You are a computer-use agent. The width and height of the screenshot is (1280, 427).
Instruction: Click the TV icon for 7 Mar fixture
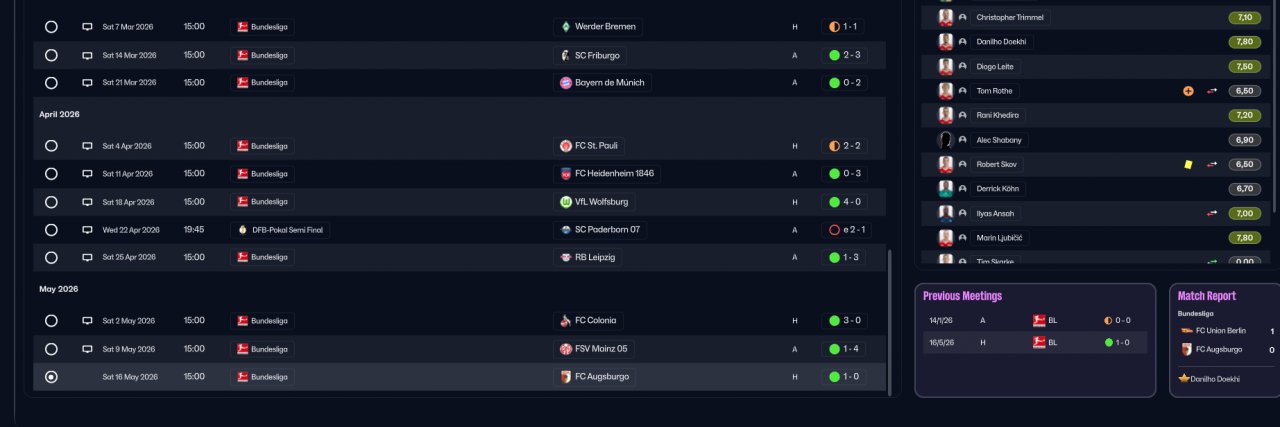(x=87, y=27)
